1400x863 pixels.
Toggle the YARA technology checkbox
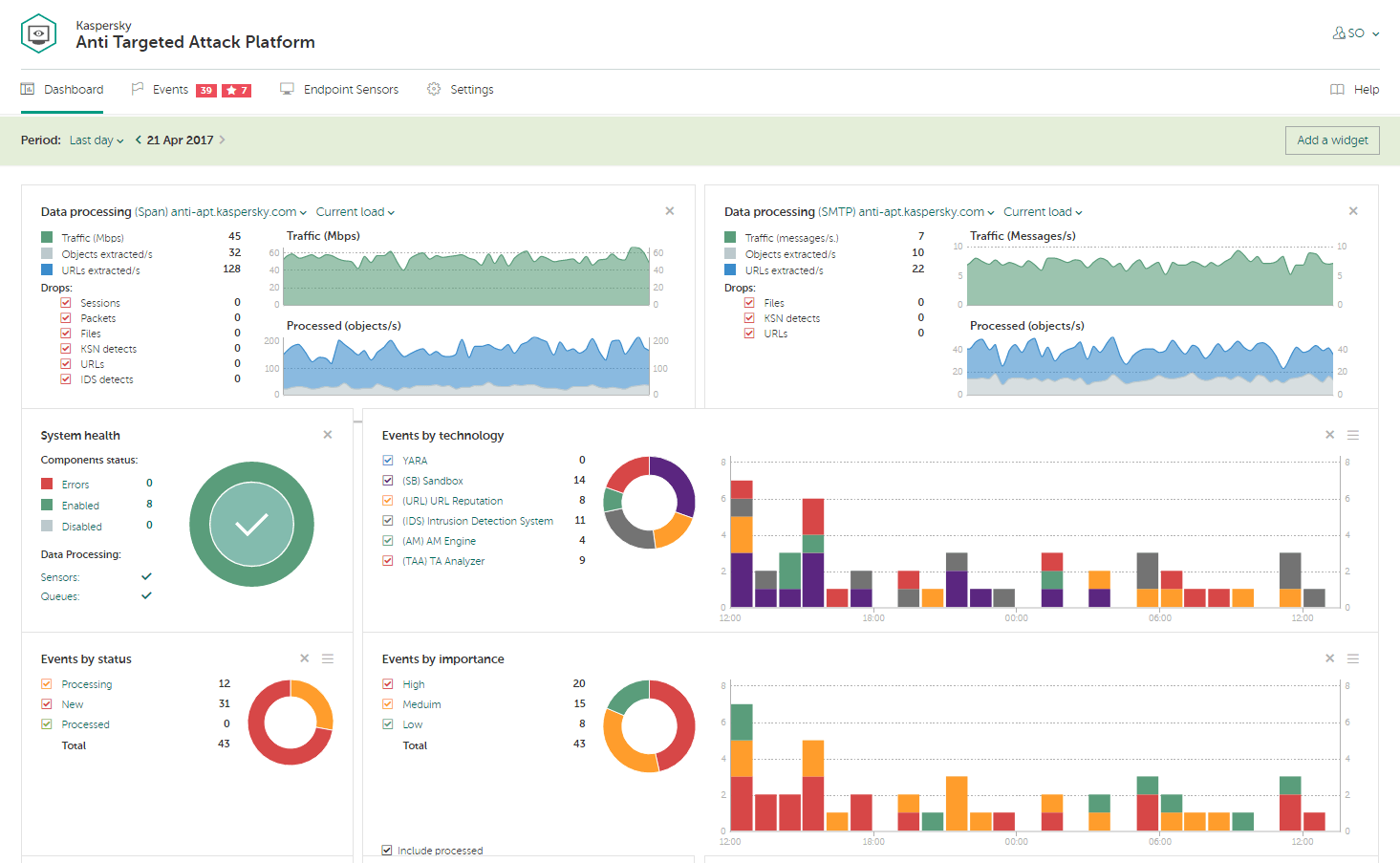point(388,461)
